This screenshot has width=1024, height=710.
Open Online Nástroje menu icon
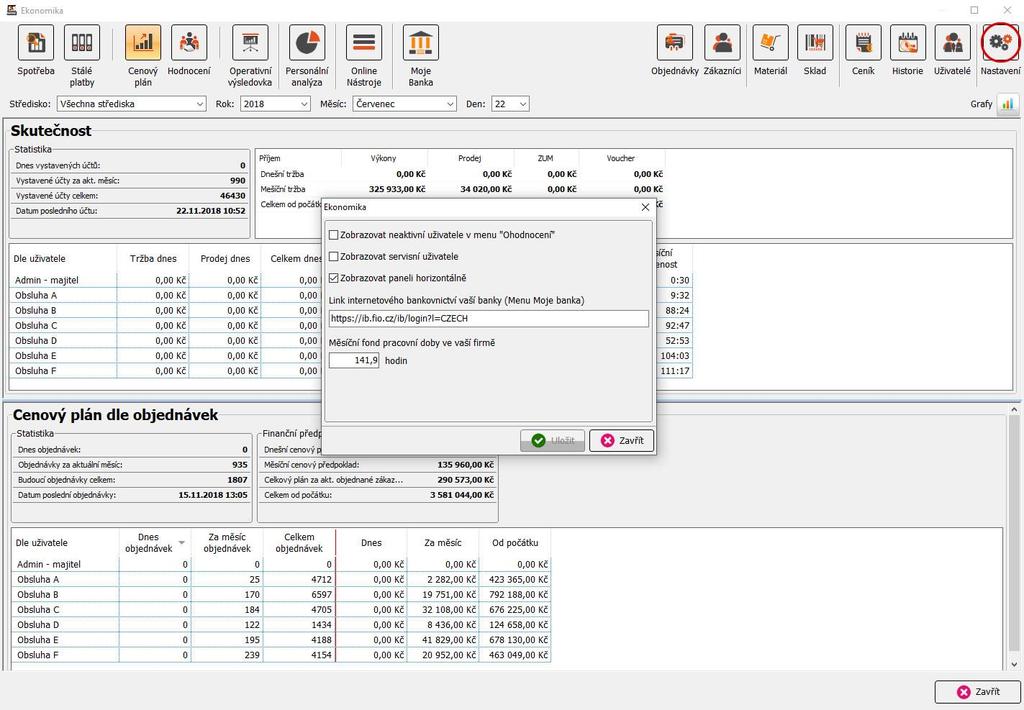(x=364, y=43)
